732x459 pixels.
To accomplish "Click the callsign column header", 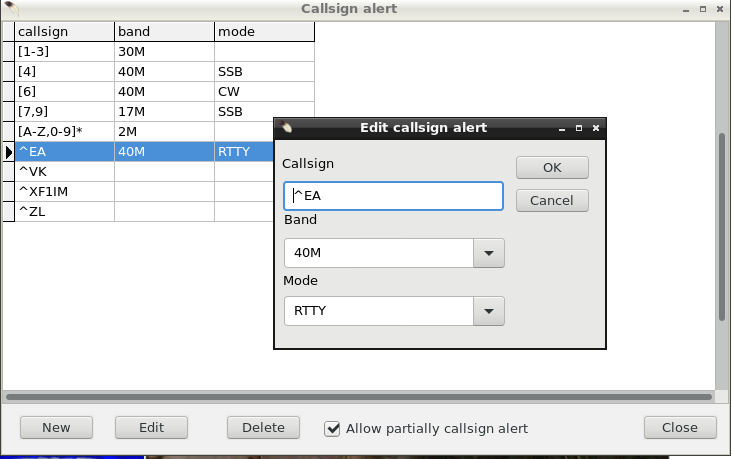I will pos(64,31).
